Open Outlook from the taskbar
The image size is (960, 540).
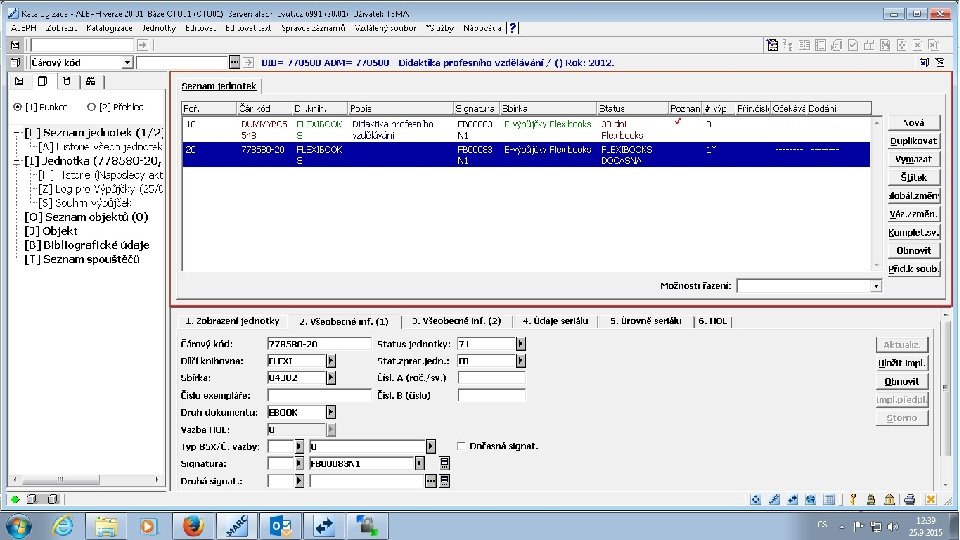(281, 526)
